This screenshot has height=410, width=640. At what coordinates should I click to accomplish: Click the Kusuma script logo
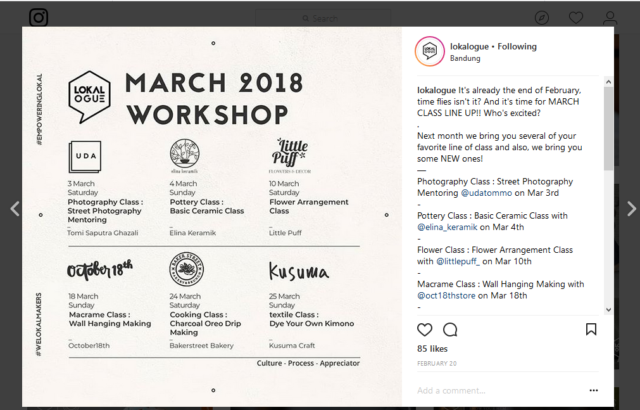299,271
